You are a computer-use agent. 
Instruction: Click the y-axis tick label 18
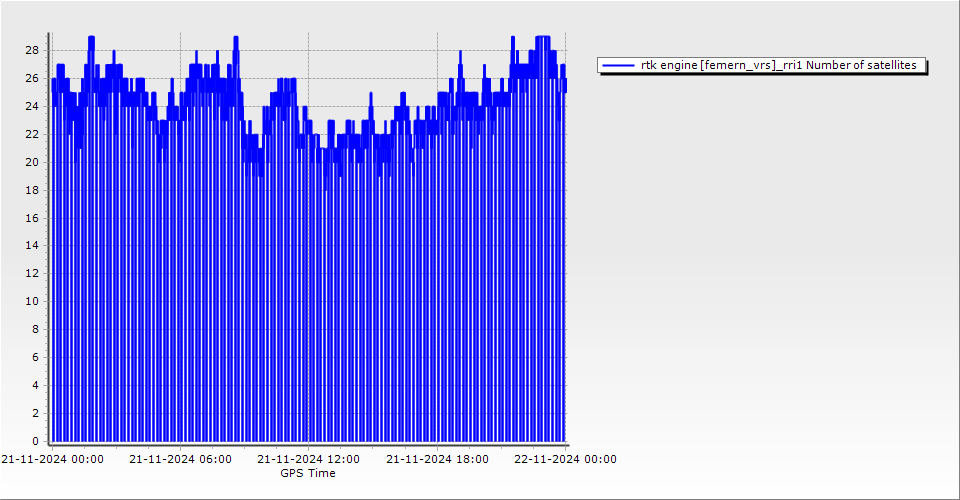point(32,190)
